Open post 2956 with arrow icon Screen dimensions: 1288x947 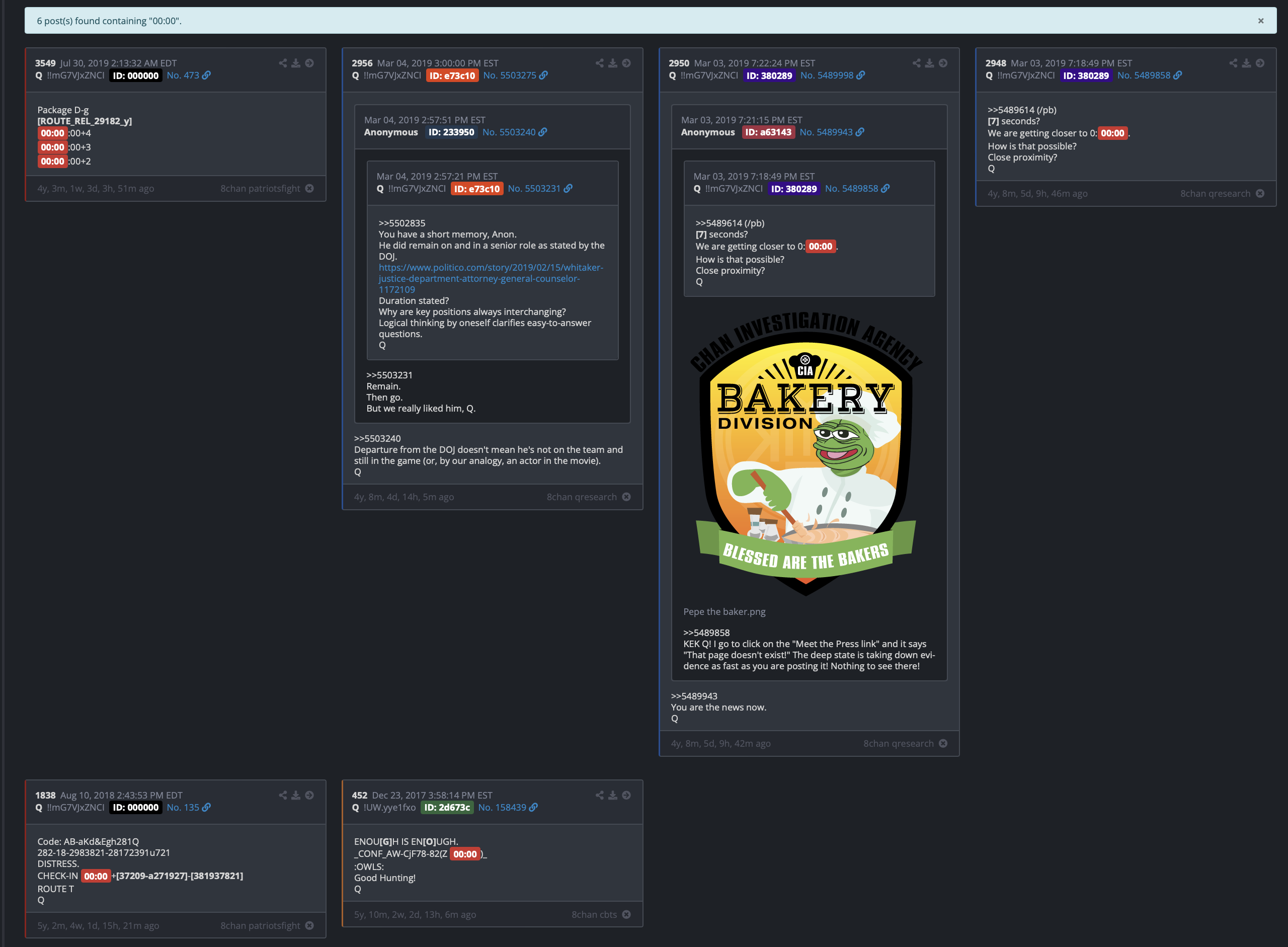pos(626,63)
